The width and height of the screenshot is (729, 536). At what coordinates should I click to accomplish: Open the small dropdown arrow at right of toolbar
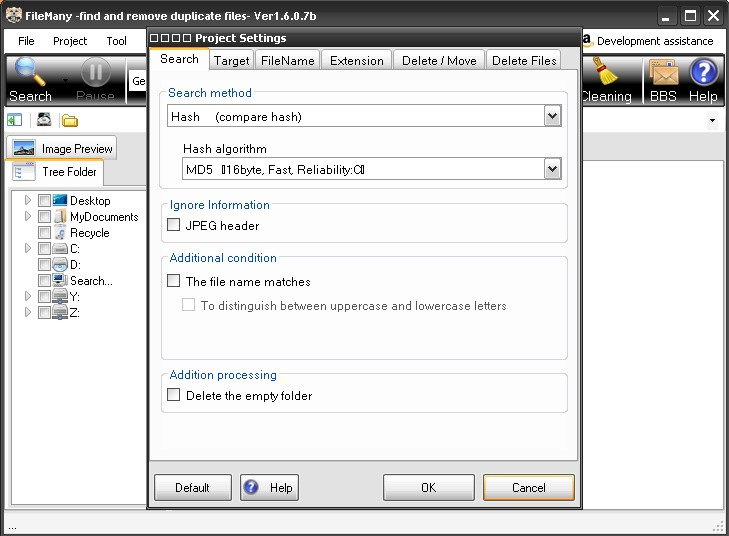[x=712, y=121]
